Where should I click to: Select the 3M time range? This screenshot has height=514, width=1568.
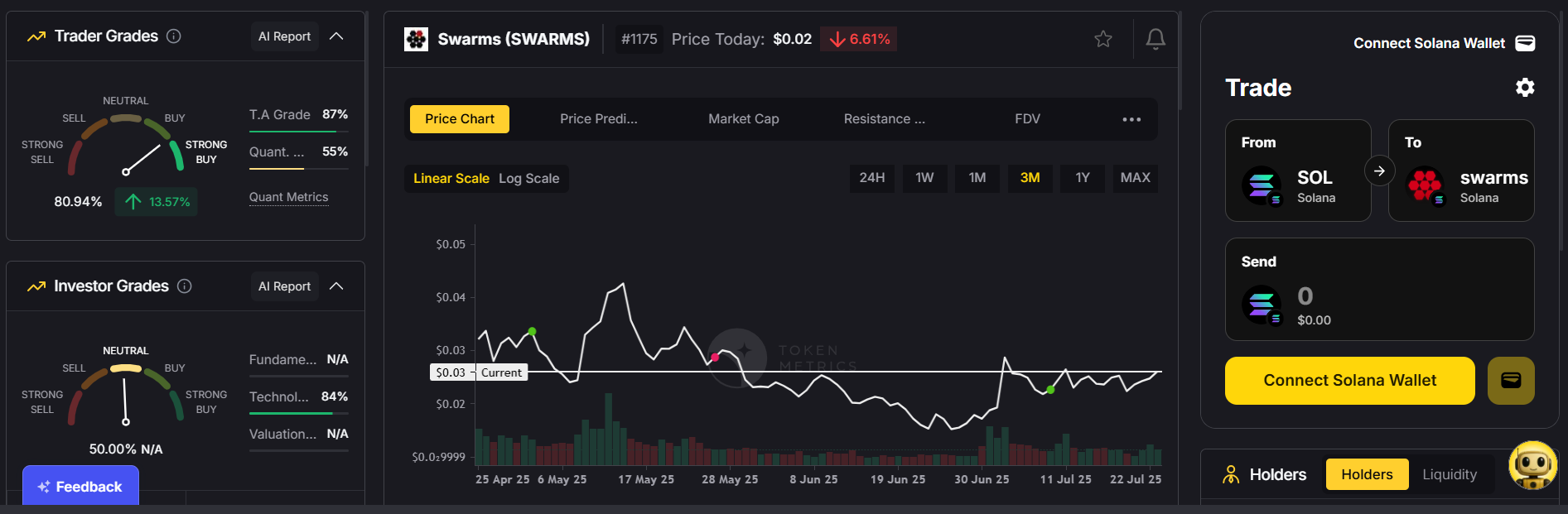tap(1030, 178)
